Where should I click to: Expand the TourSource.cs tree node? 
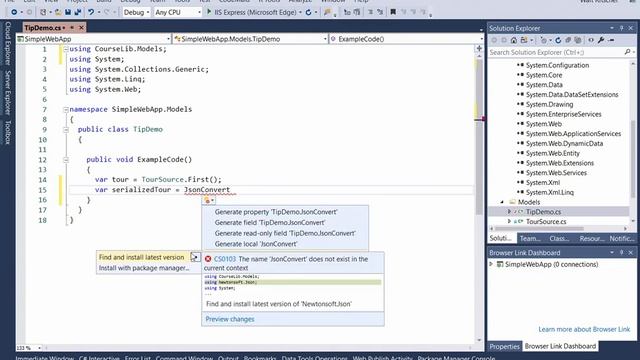[509, 222]
